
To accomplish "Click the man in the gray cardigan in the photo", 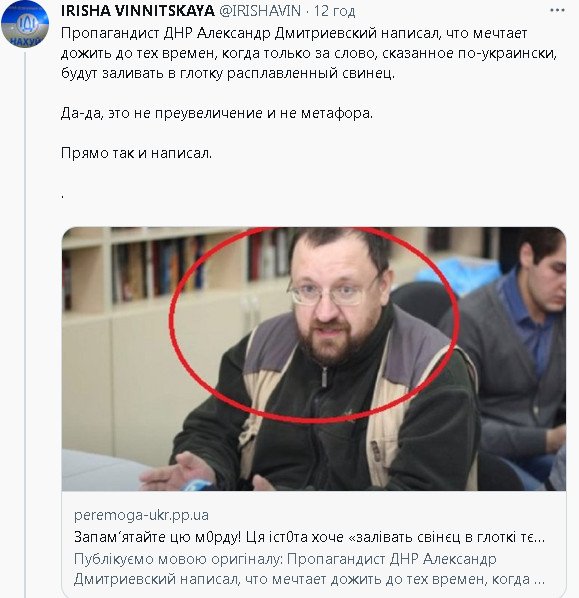I will 515,343.
